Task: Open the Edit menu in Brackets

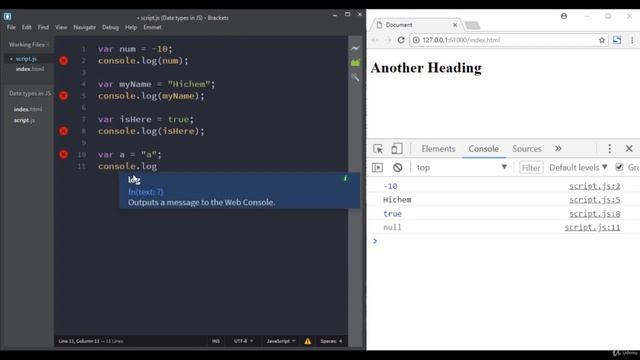Action: (27, 27)
